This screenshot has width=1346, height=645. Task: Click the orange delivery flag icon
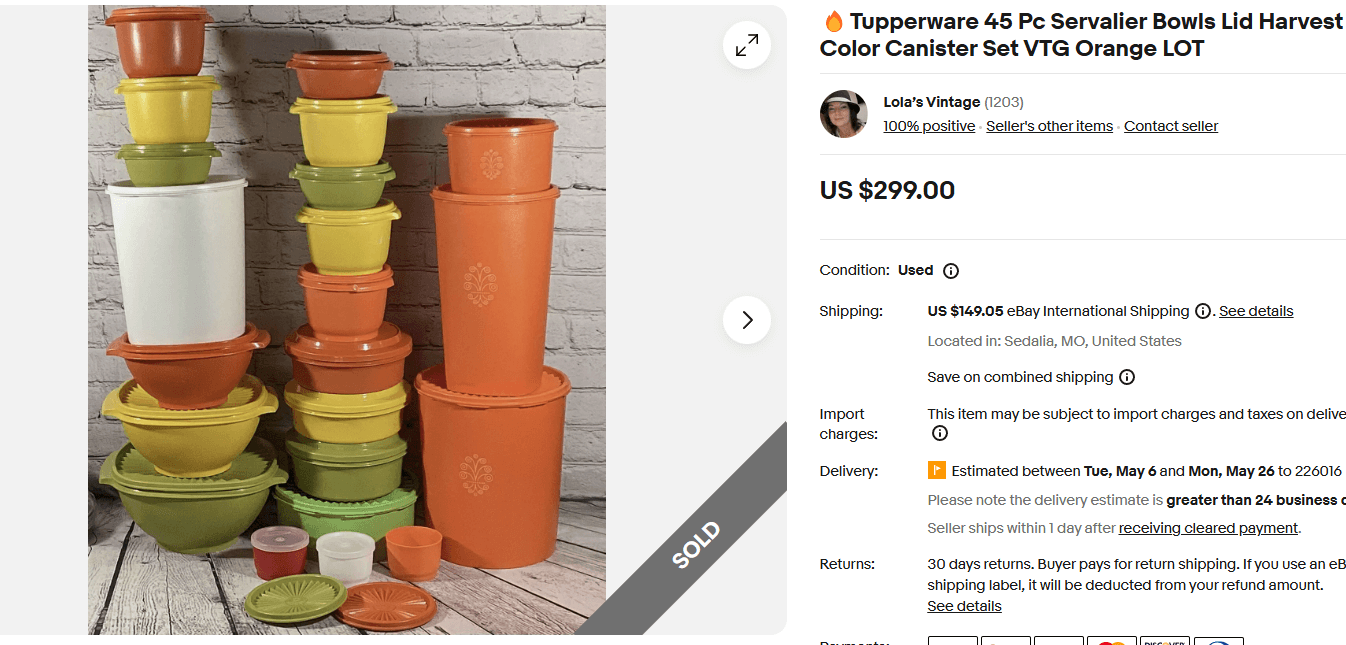click(x=936, y=470)
